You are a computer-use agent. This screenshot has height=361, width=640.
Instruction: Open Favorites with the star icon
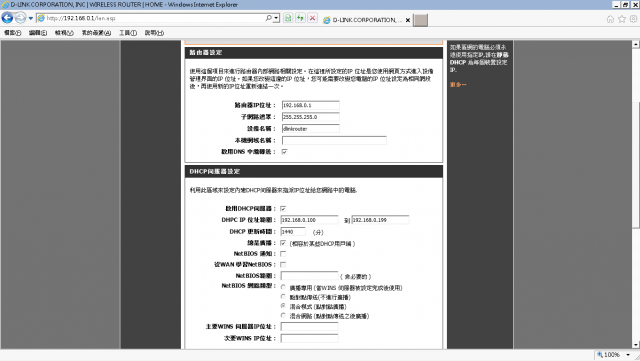point(622,19)
